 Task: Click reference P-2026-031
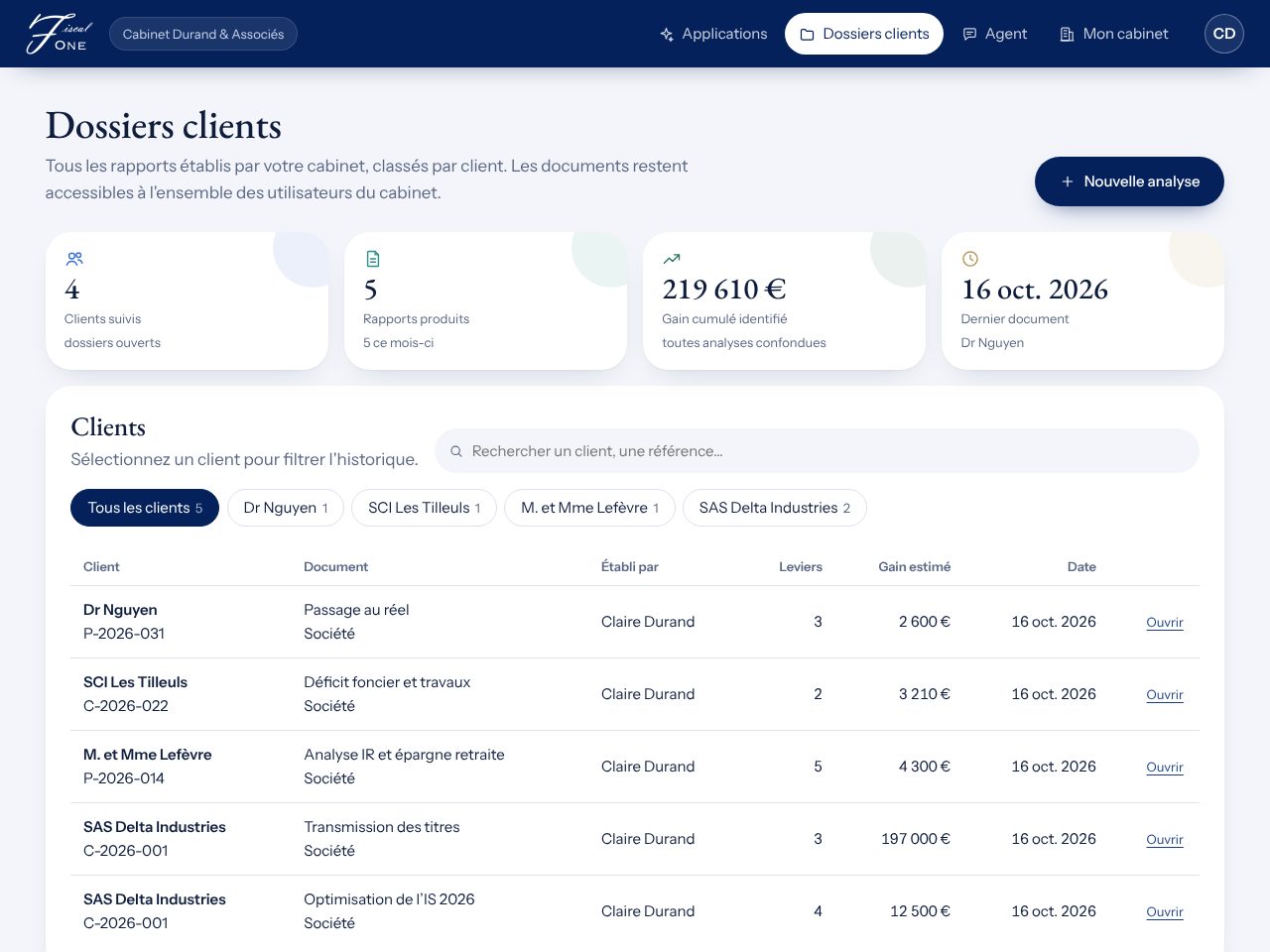point(124,634)
